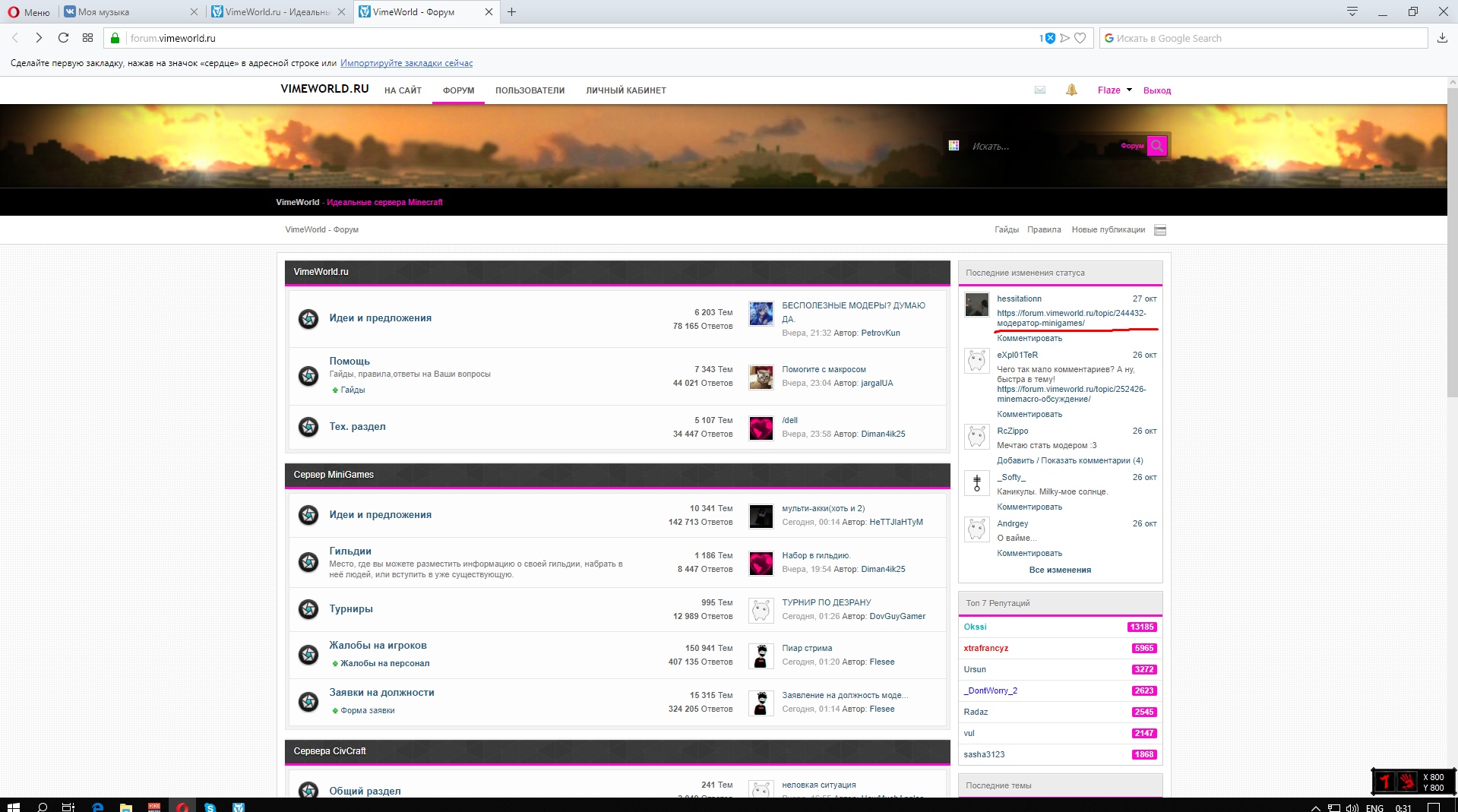Open xtrafrancyz in reputation top
The height and width of the screenshot is (812, 1458).
[985, 648]
